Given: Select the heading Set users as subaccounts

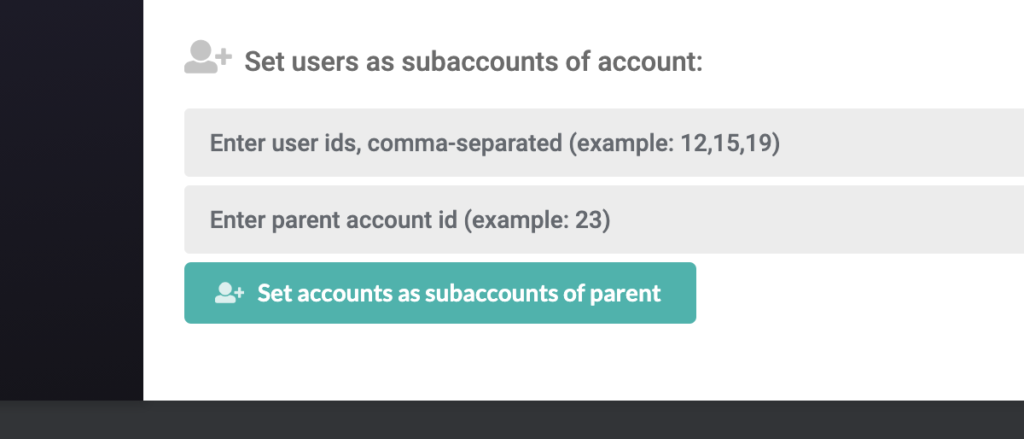Looking at the screenshot, I should point(473,62).
